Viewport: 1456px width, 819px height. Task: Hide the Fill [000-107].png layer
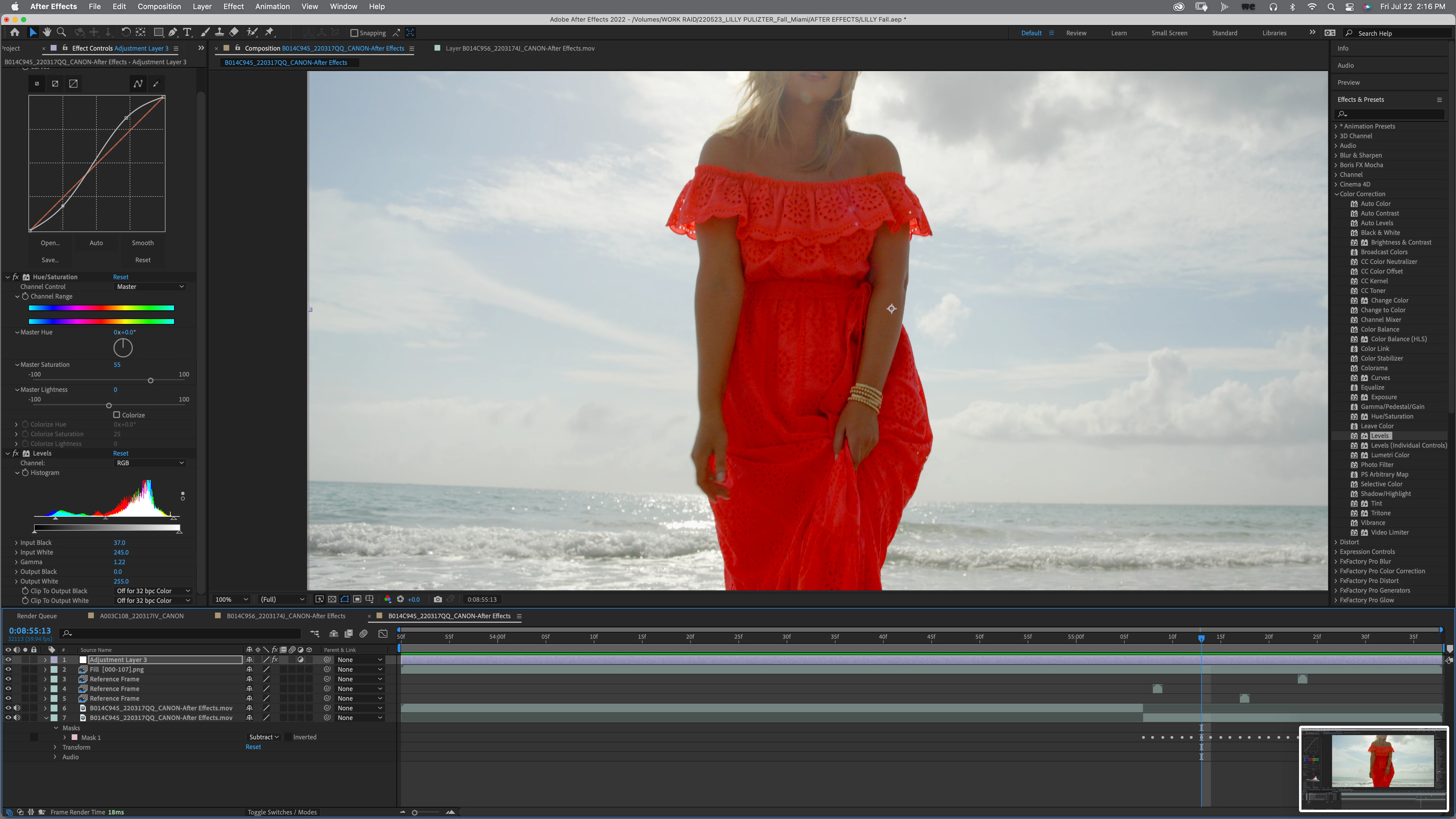[x=8, y=669]
